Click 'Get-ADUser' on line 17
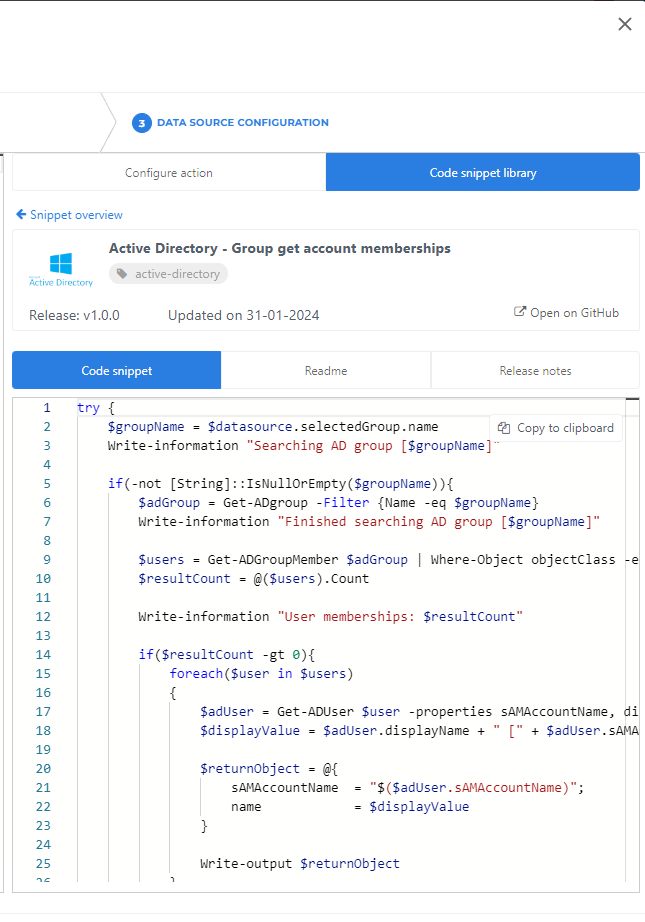Image resolution: width=645 pixels, height=922 pixels. coord(315,711)
